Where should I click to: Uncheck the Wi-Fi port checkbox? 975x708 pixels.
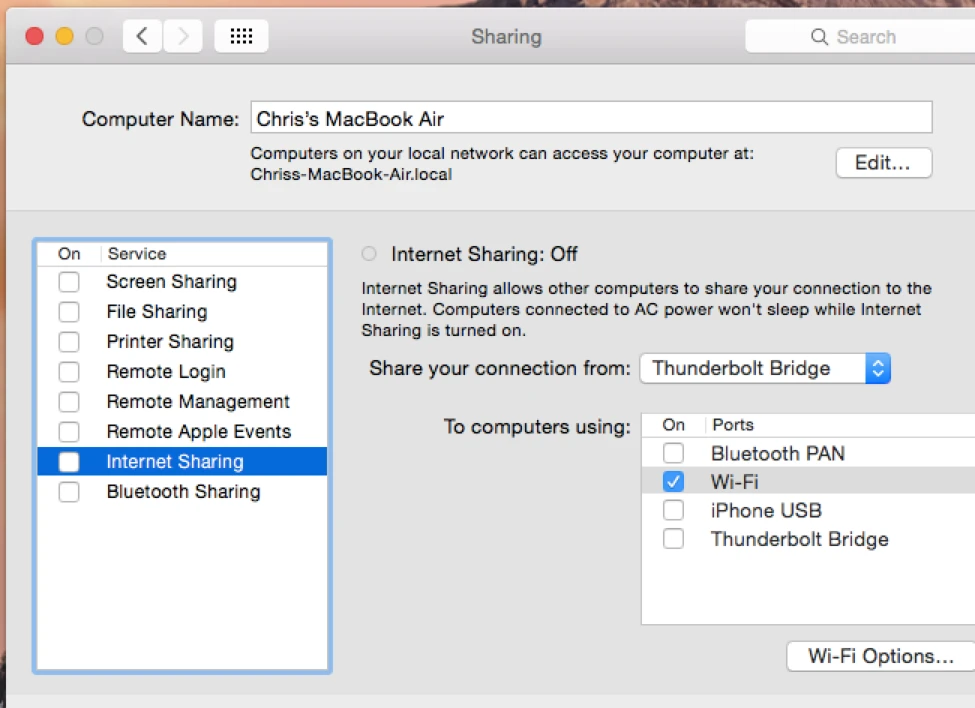[674, 482]
